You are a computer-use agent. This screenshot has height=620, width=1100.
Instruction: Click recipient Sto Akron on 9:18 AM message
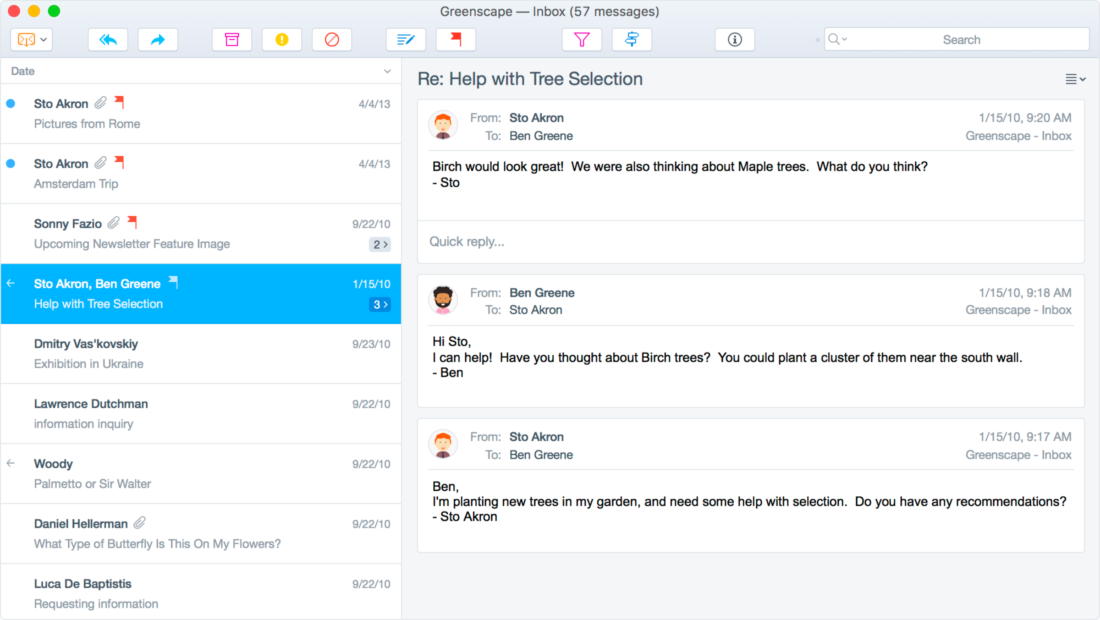point(535,310)
